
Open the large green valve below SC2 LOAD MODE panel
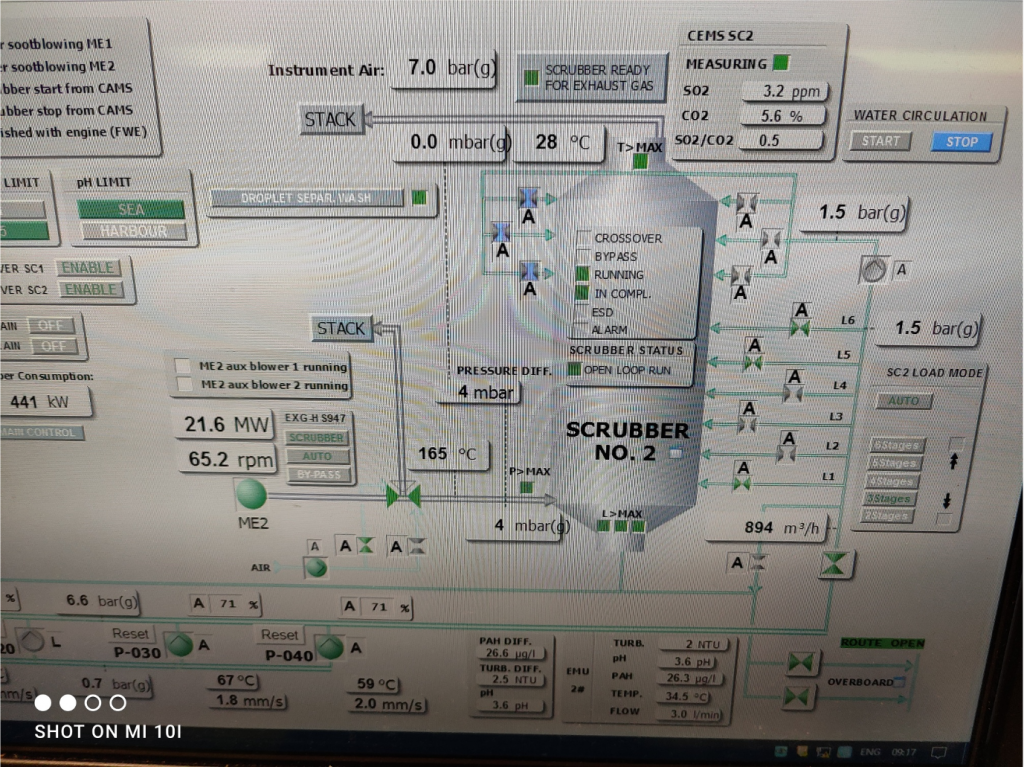pos(835,564)
